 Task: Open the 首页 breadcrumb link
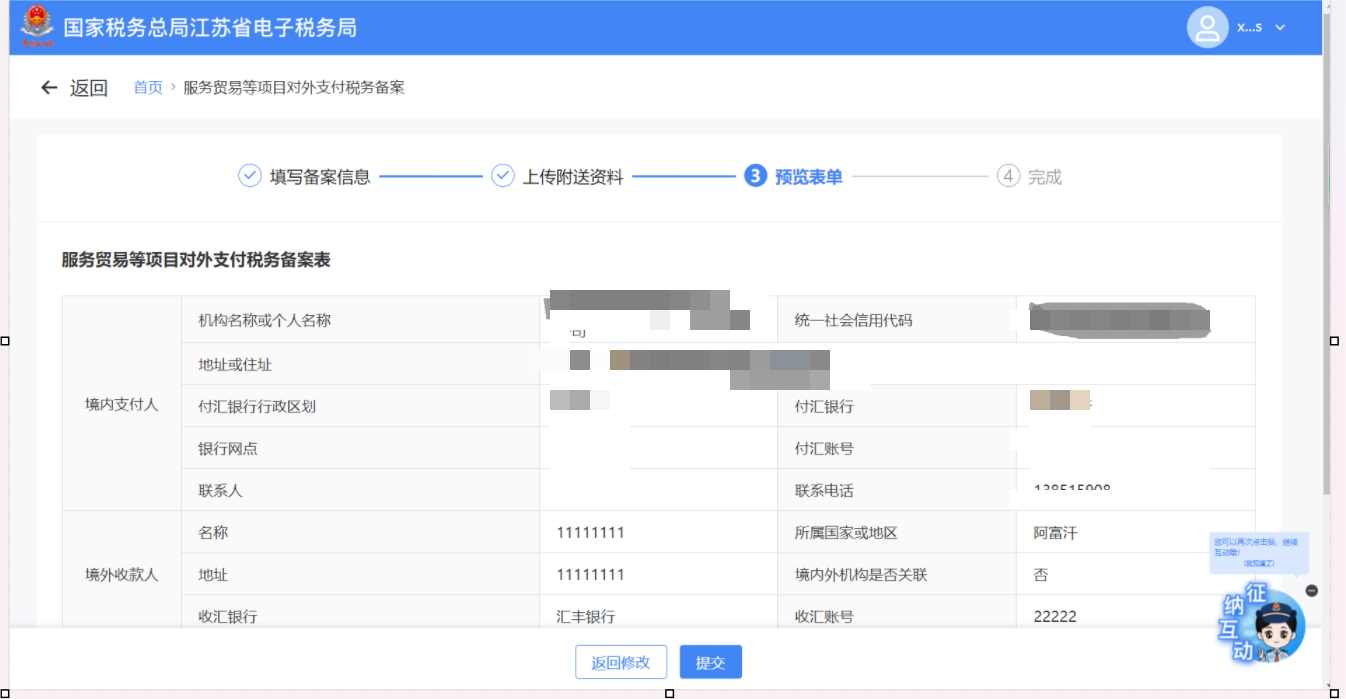pyautogui.click(x=148, y=88)
